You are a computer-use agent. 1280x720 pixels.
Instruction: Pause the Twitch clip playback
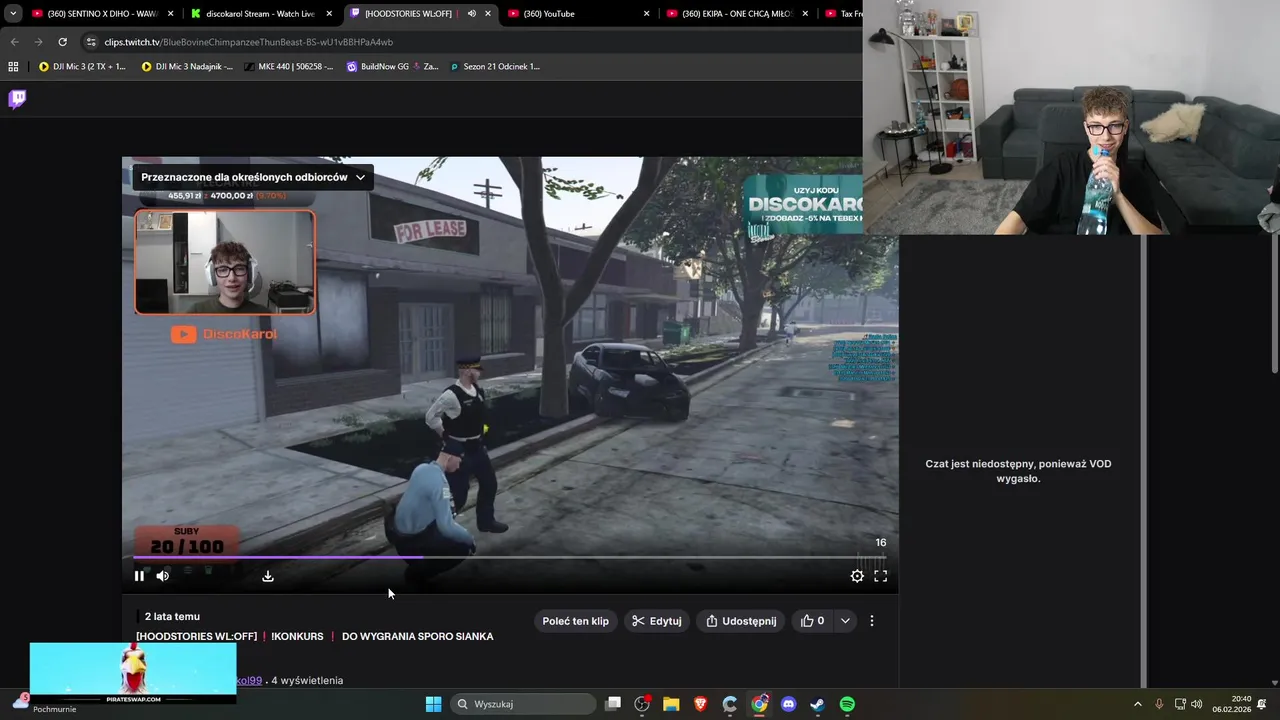coord(139,576)
